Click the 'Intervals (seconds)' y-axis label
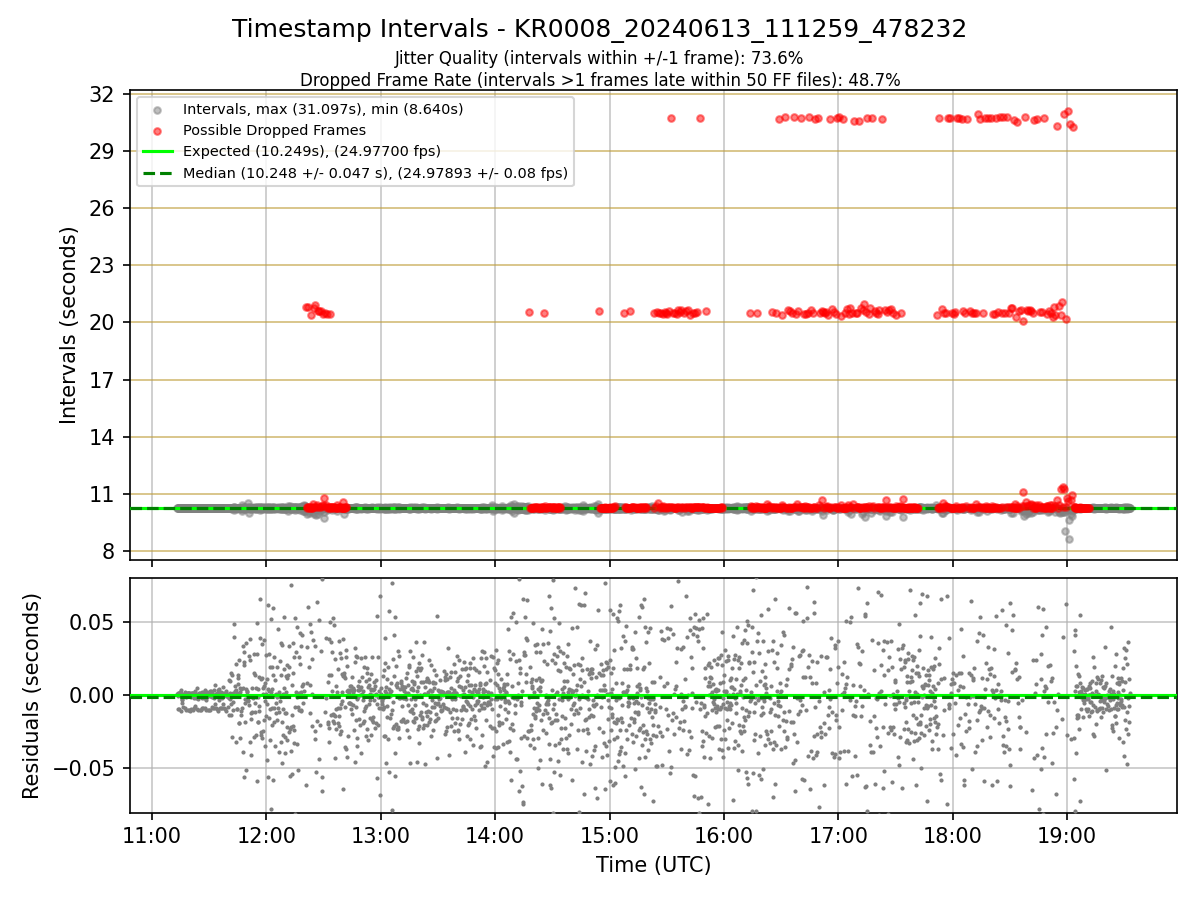1200x900 pixels. [68, 325]
